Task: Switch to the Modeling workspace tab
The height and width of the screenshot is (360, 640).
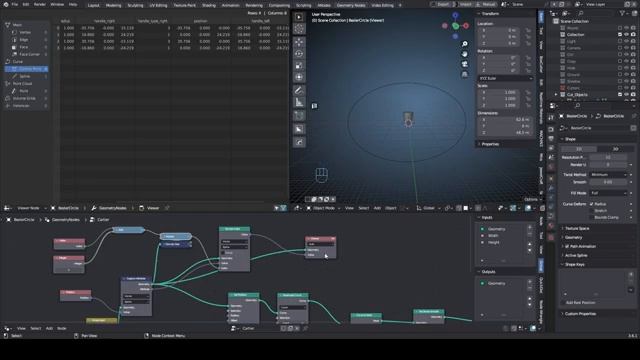Action: point(113,5)
